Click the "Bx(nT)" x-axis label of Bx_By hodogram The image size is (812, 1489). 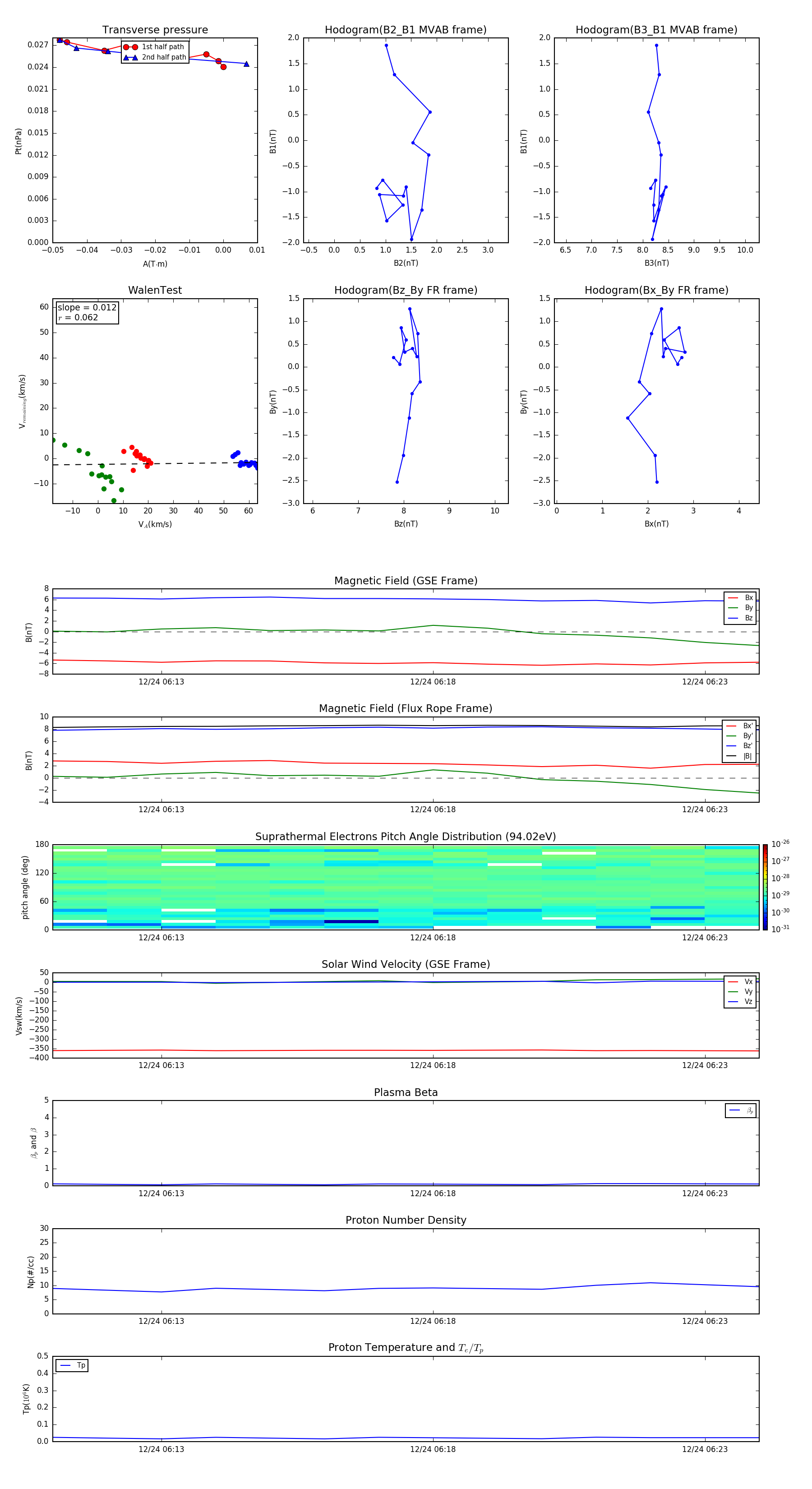[x=656, y=524]
